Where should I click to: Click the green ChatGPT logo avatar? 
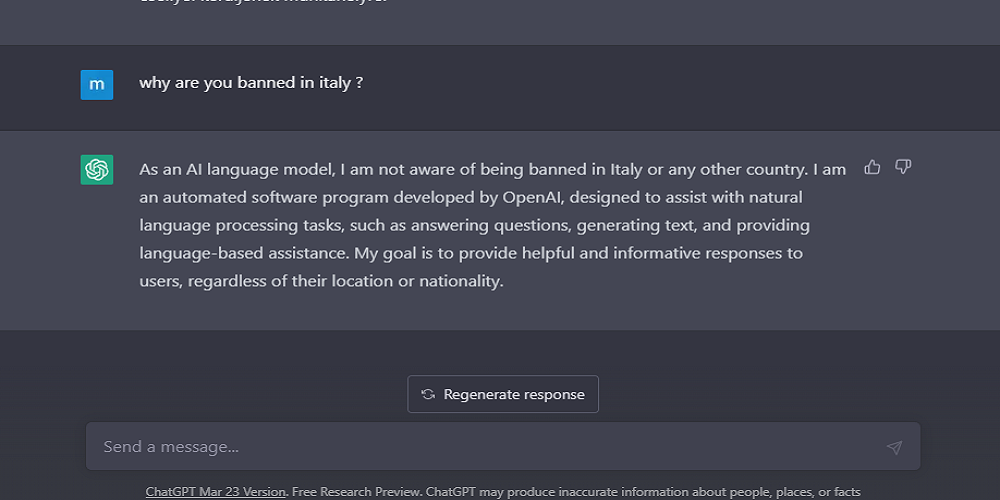97,170
